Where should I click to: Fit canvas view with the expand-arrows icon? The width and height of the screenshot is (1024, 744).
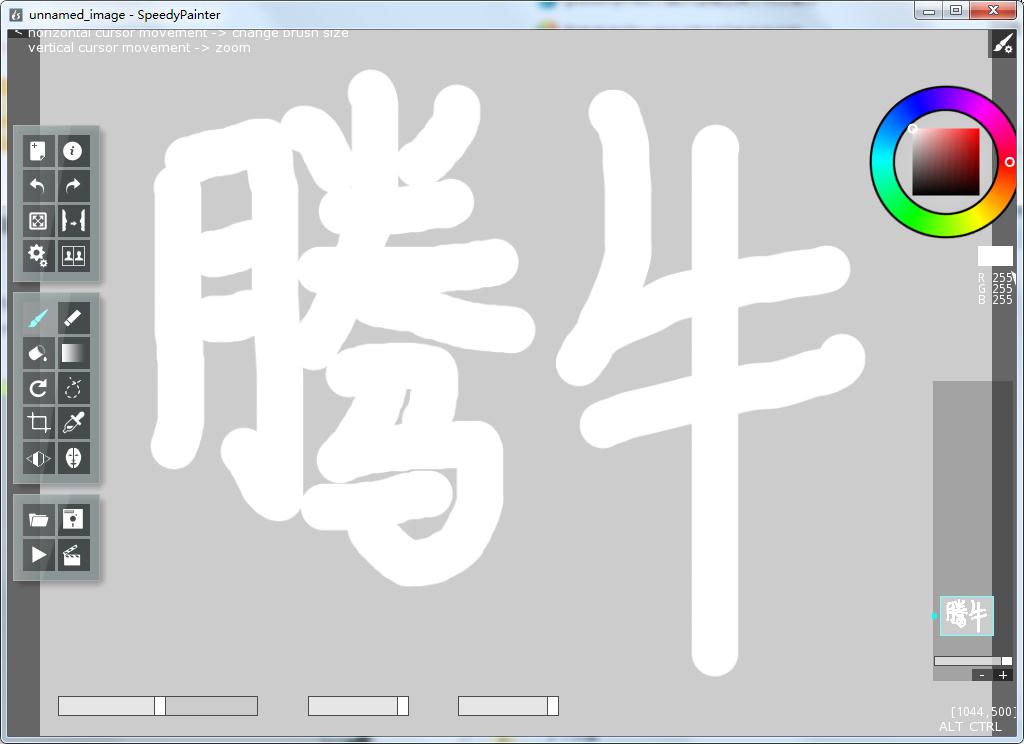point(38,221)
